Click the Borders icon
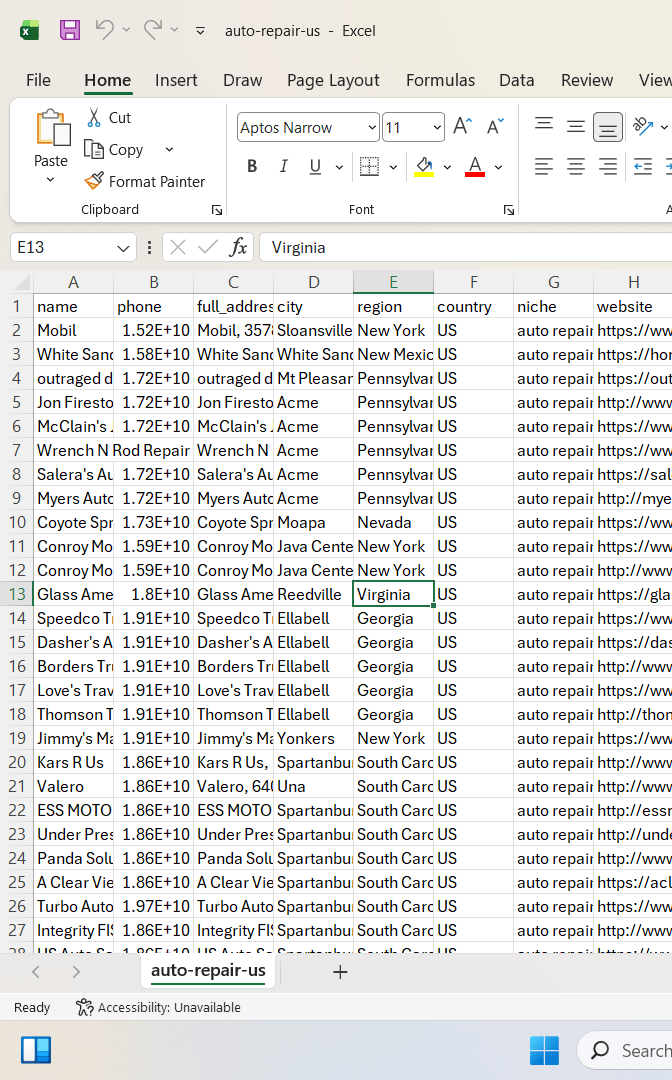The width and height of the screenshot is (672, 1080). click(370, 166)
